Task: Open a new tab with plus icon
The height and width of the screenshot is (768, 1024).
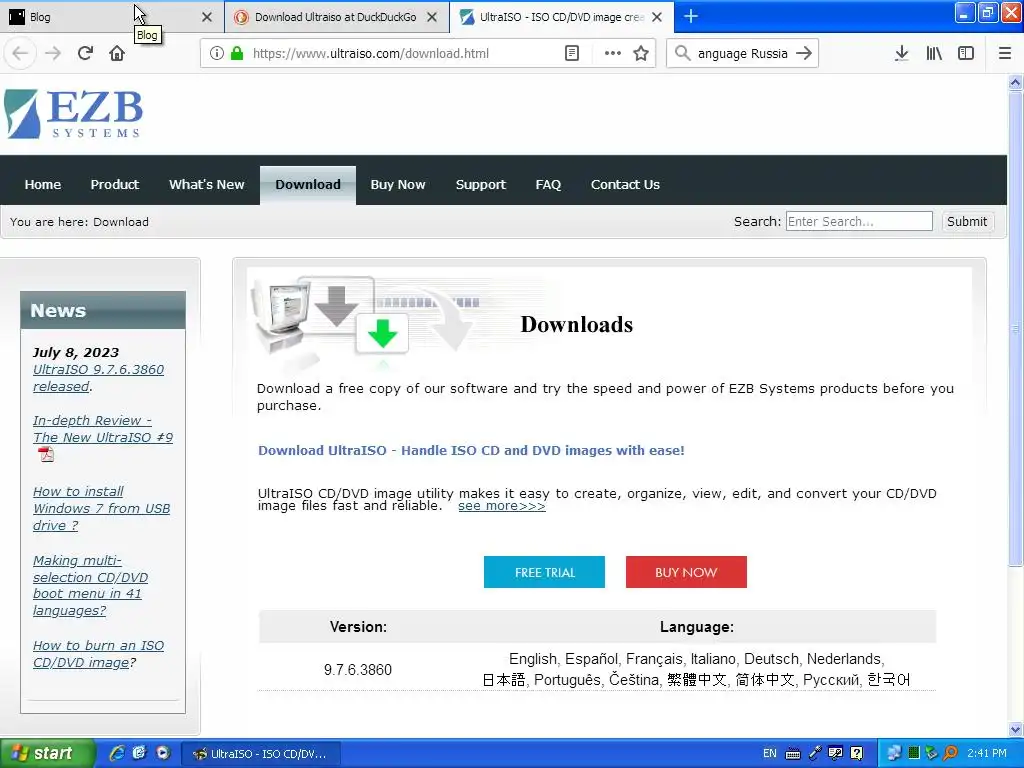Action: (x=691, y=16)
